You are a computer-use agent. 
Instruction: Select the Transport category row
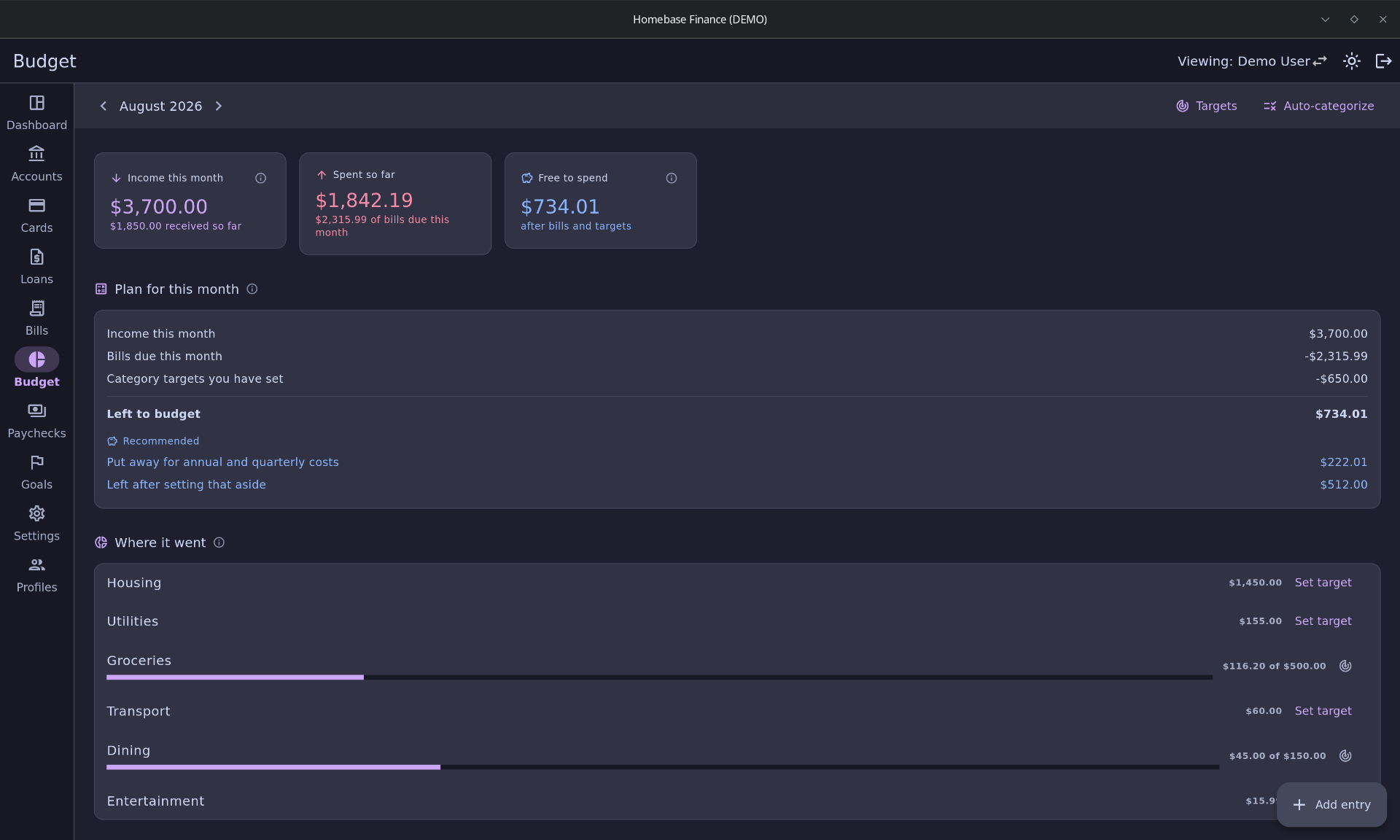click(x=736, y=711)
